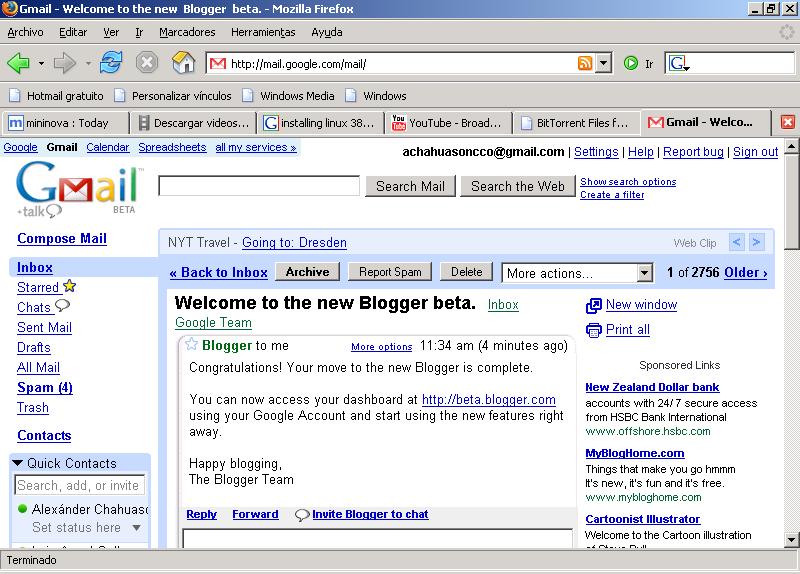Screen dimensions: 800x574
Task: Go back with the green Back arrow
Action: coord(18,64)
